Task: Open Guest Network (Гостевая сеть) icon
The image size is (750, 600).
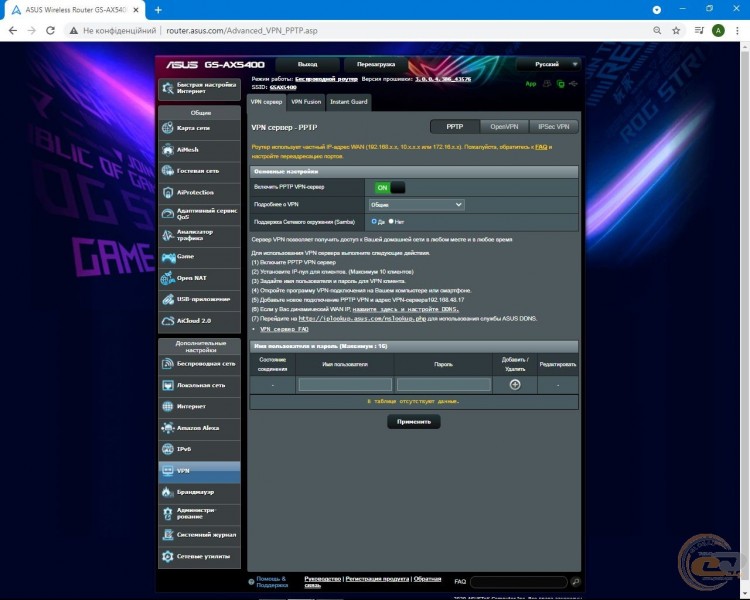Action: coord(167,171)
